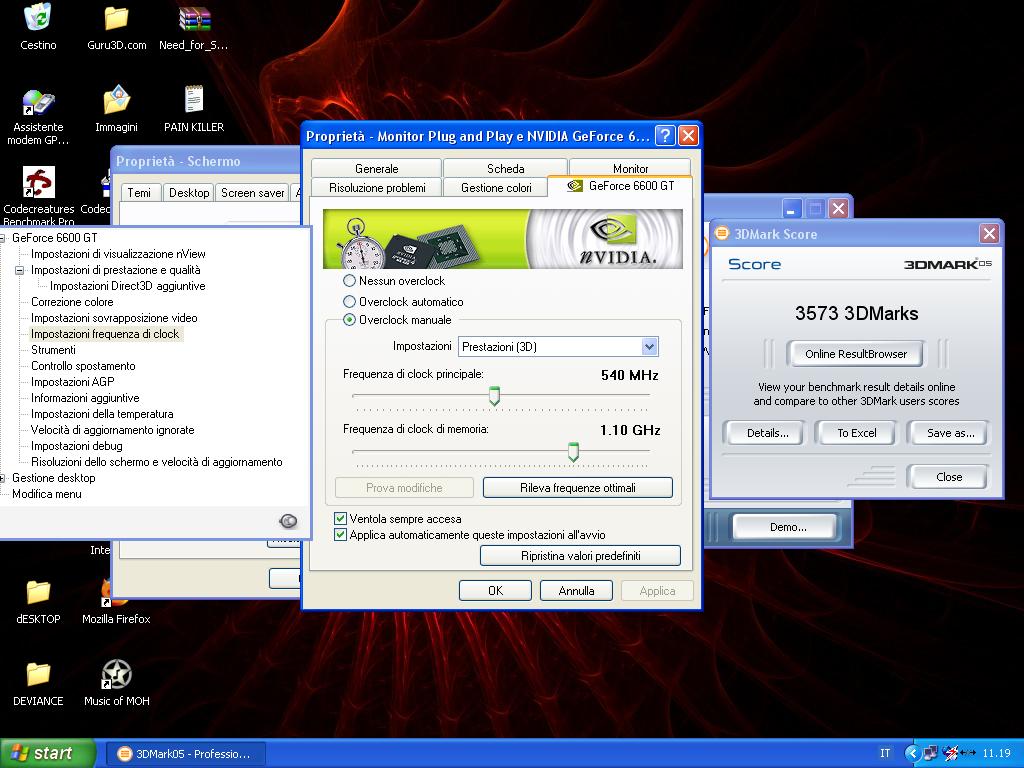Click Rileva frequenze ottimali button
Viewport: 1024px width, 768px height.
[x=578, y=488]
